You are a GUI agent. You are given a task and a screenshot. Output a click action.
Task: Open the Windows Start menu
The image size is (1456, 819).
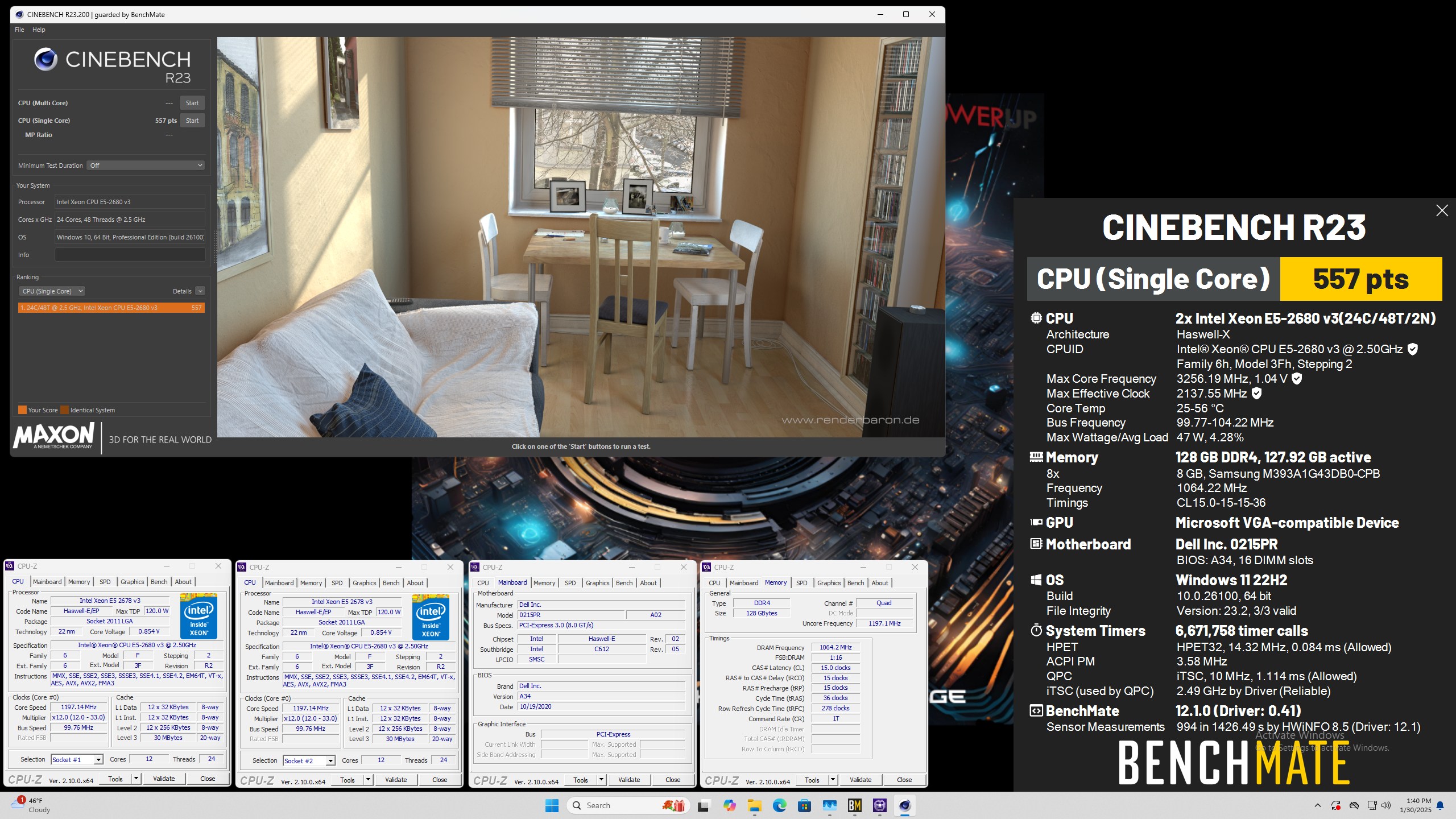tap(552, 805)
